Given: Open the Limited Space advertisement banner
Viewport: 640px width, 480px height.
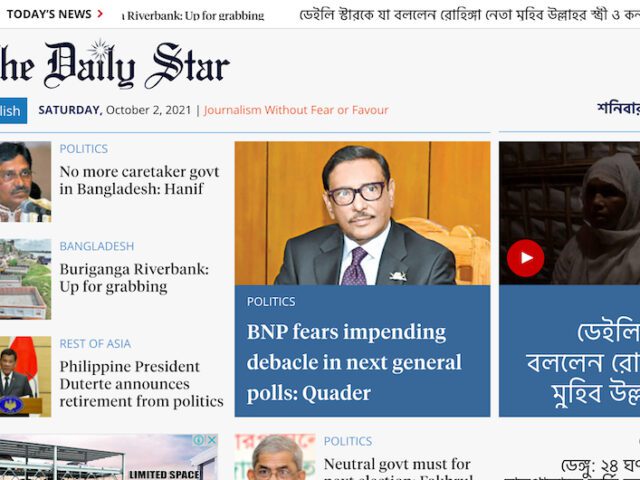Looking at the screenshot, I should (x=109, y=457).
